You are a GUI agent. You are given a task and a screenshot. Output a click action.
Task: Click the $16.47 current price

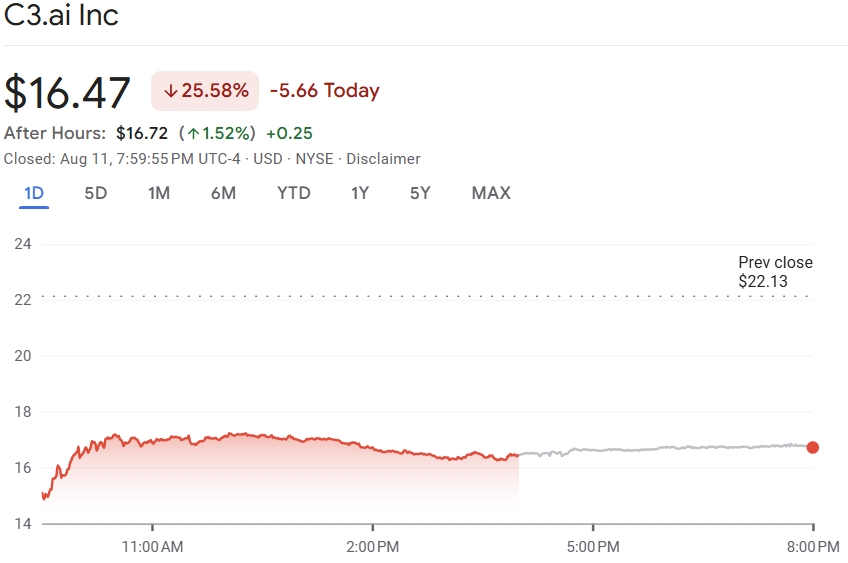68,92
